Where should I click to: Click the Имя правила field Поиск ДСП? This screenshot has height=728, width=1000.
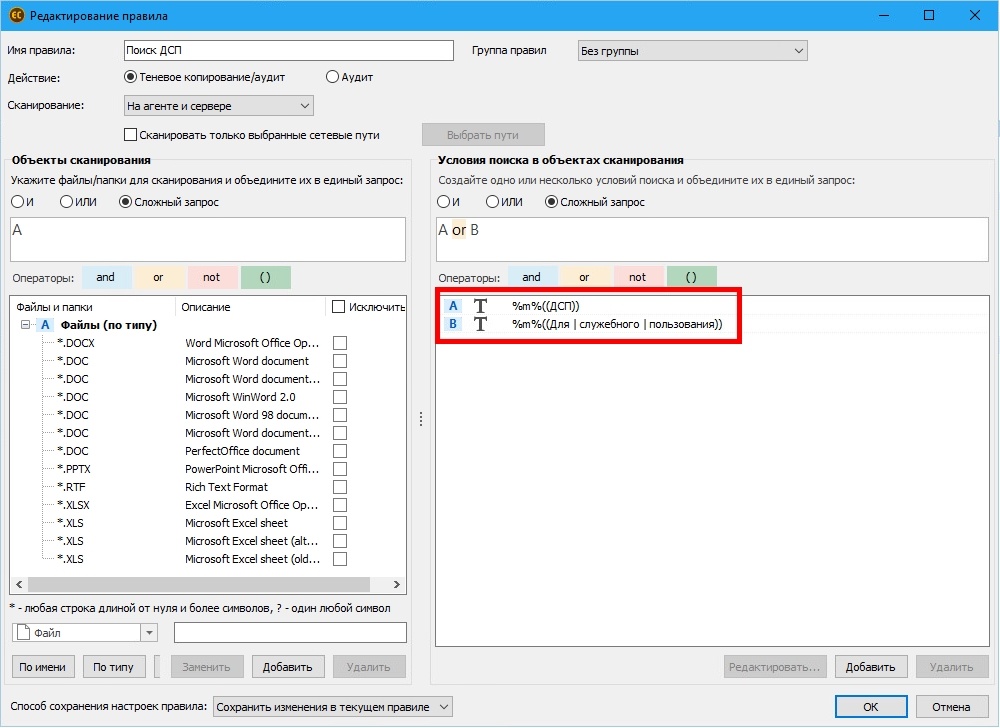point(289,50)
